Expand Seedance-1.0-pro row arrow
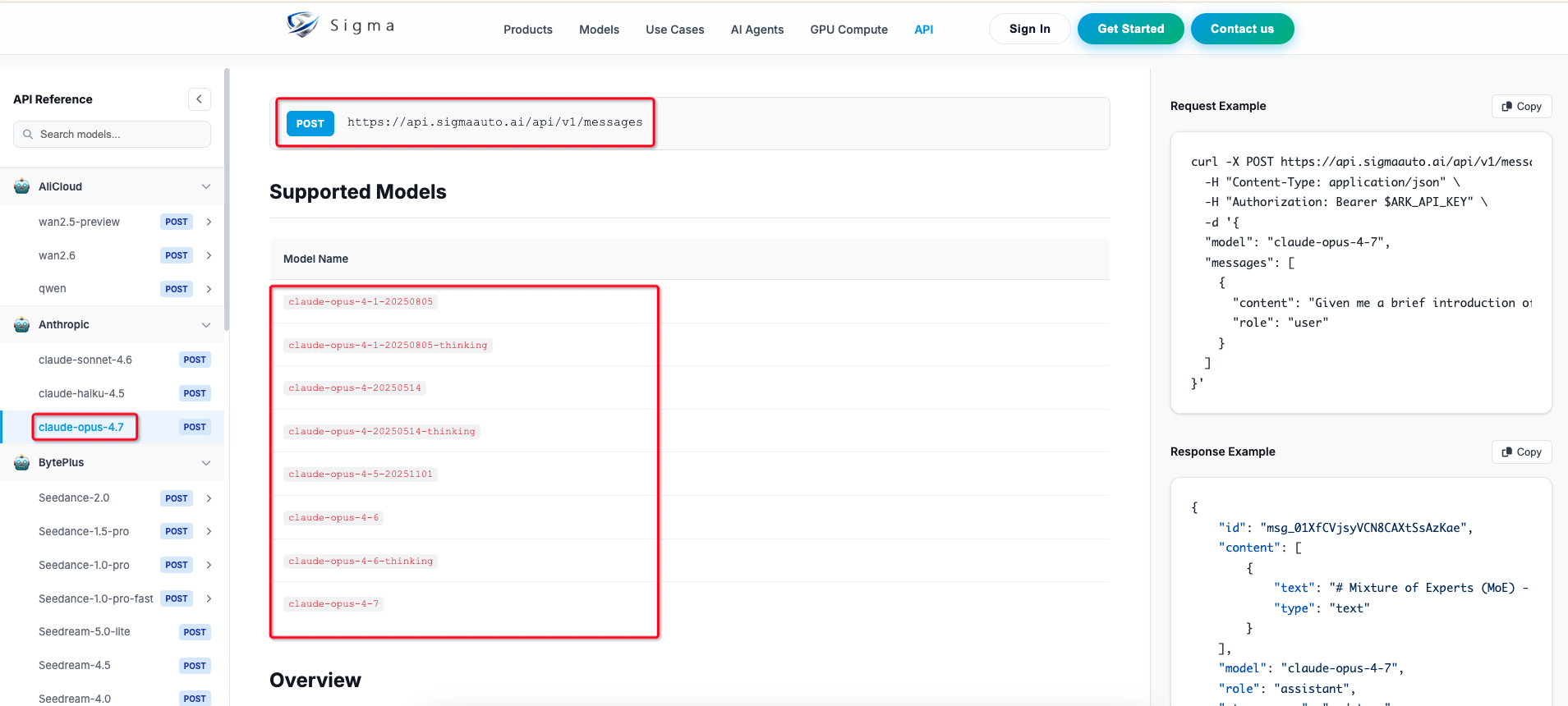The width and height of the screenshot is (1568, 706). click(x=209, y=565)
